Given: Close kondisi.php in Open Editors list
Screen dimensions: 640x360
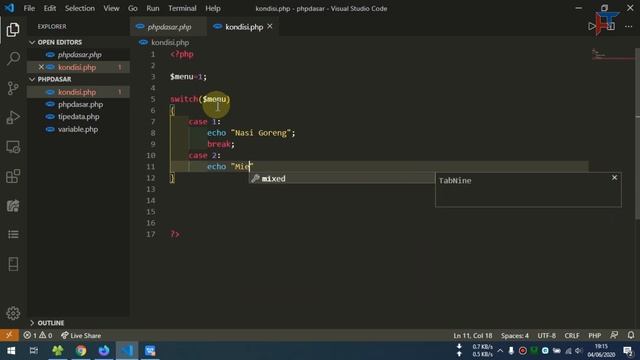Looking at the screenshot, I should point(41,67).
